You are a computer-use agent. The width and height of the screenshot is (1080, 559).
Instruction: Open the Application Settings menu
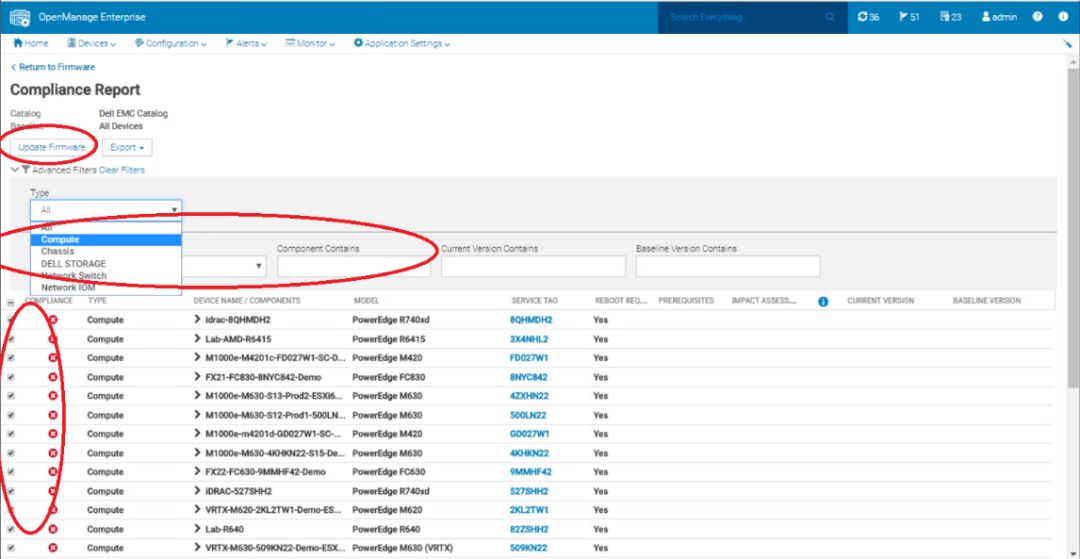(x=402, y=43)
